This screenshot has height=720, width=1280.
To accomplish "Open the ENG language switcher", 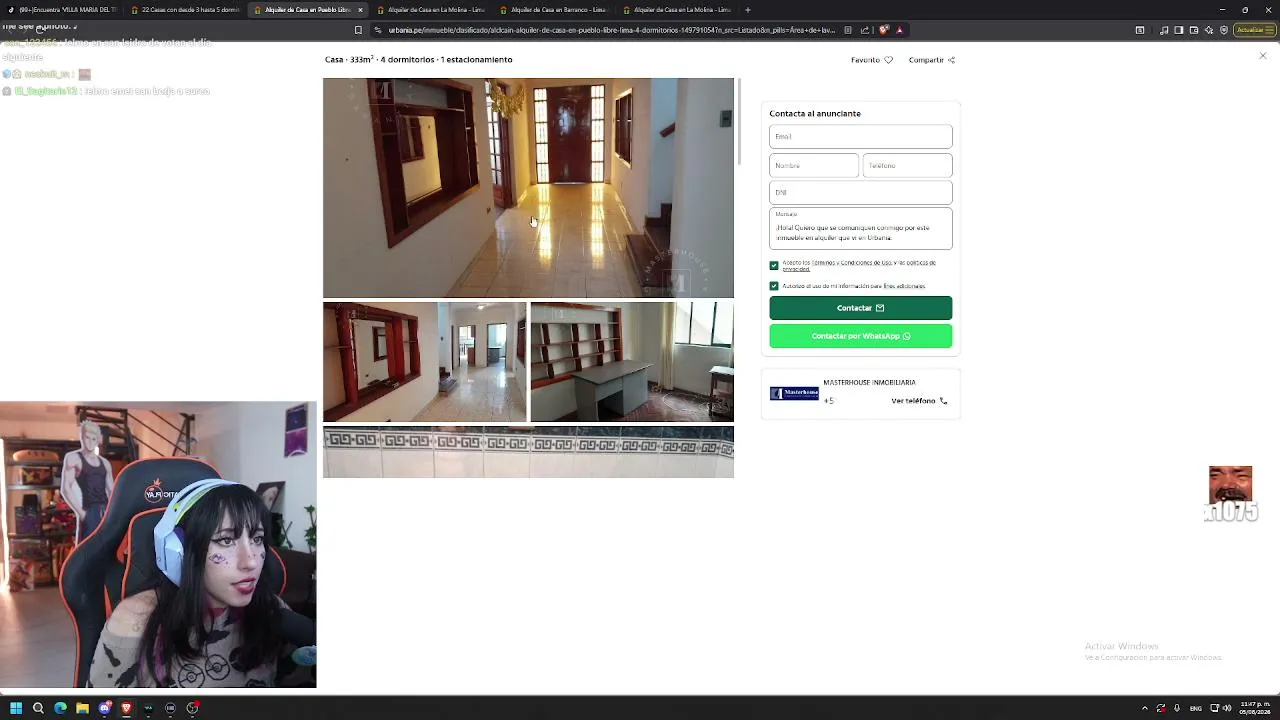I will 1196,708.
